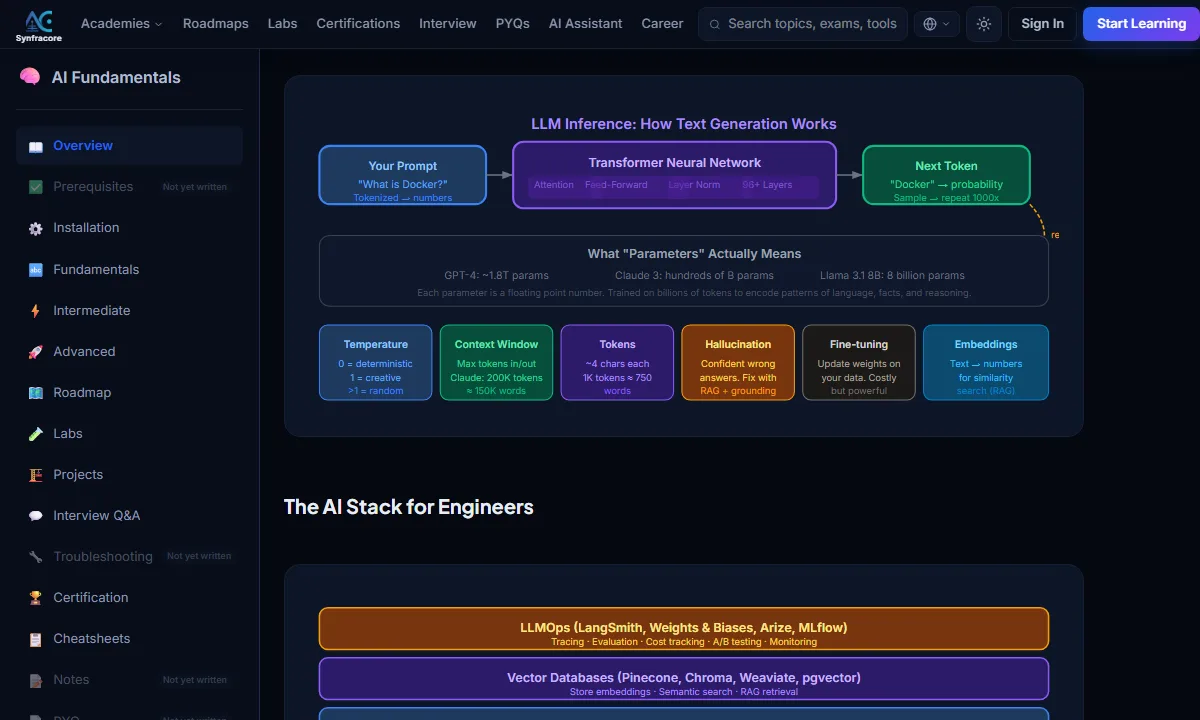
Task: Focus the Search topics, exams, tools field
Action: click(x=803, y=24)
